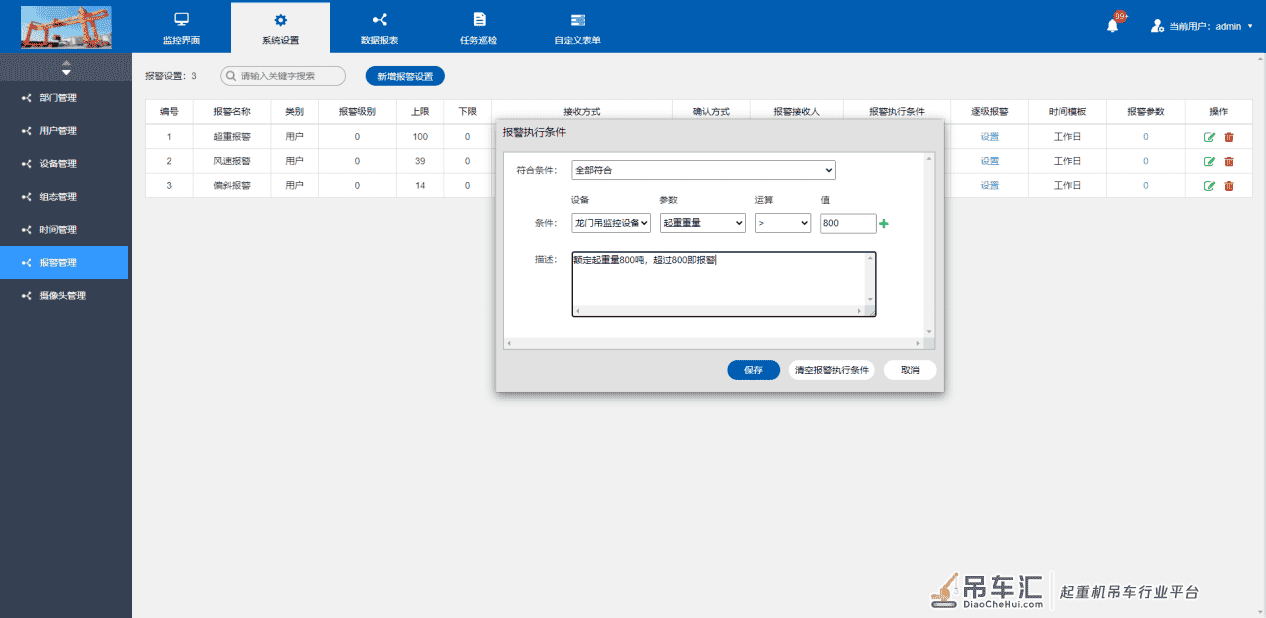The height and width of the screenshot is (618, 1266).
Task: Edit the 偏斜报警 row
Action: (x=1209, y=186)
